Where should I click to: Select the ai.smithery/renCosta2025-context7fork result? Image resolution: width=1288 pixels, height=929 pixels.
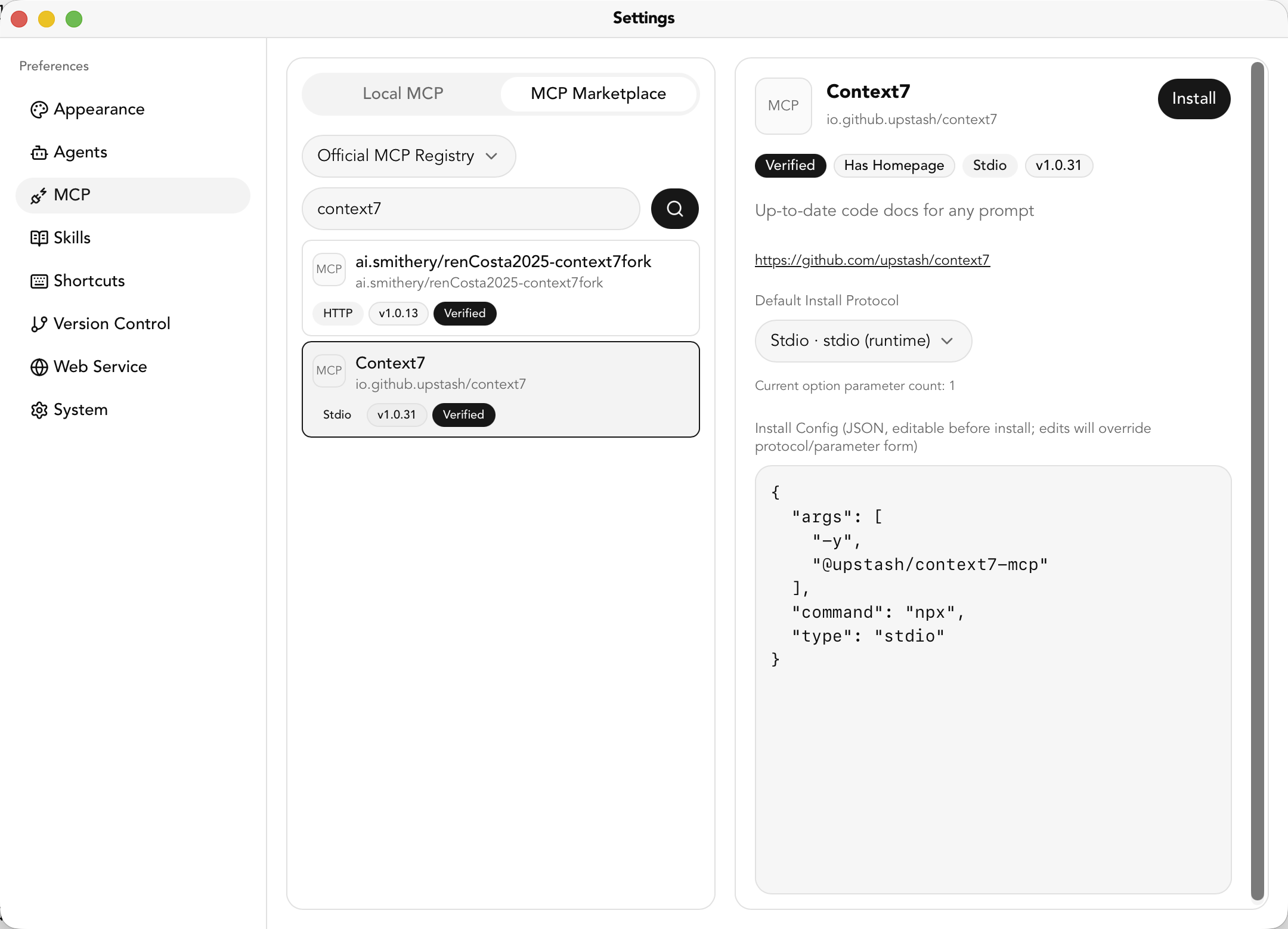click(x=500, y=288)
